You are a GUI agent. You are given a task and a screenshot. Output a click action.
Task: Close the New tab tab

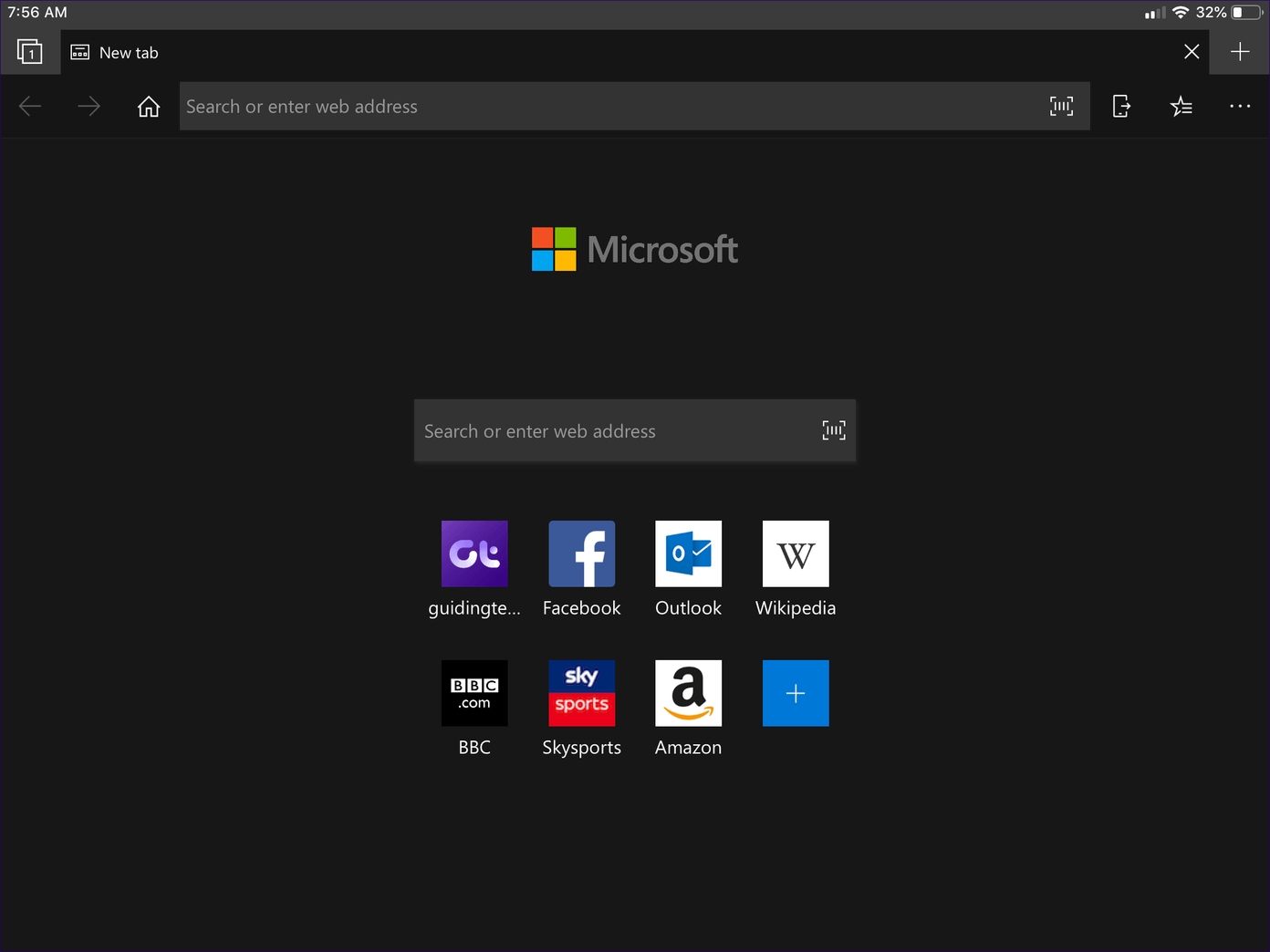click(1192, 52)
